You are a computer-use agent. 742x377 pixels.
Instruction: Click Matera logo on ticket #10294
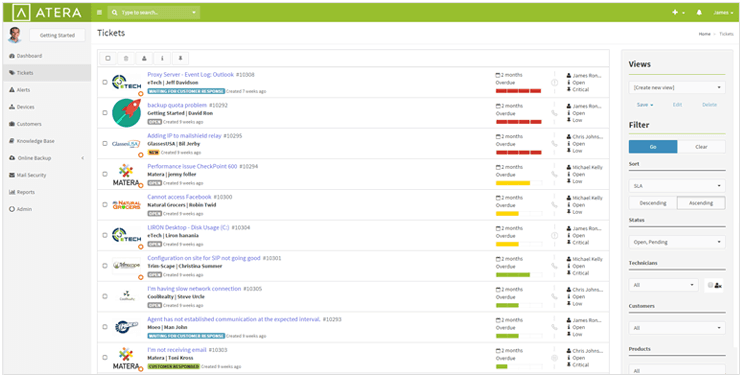tap(126, 175)
